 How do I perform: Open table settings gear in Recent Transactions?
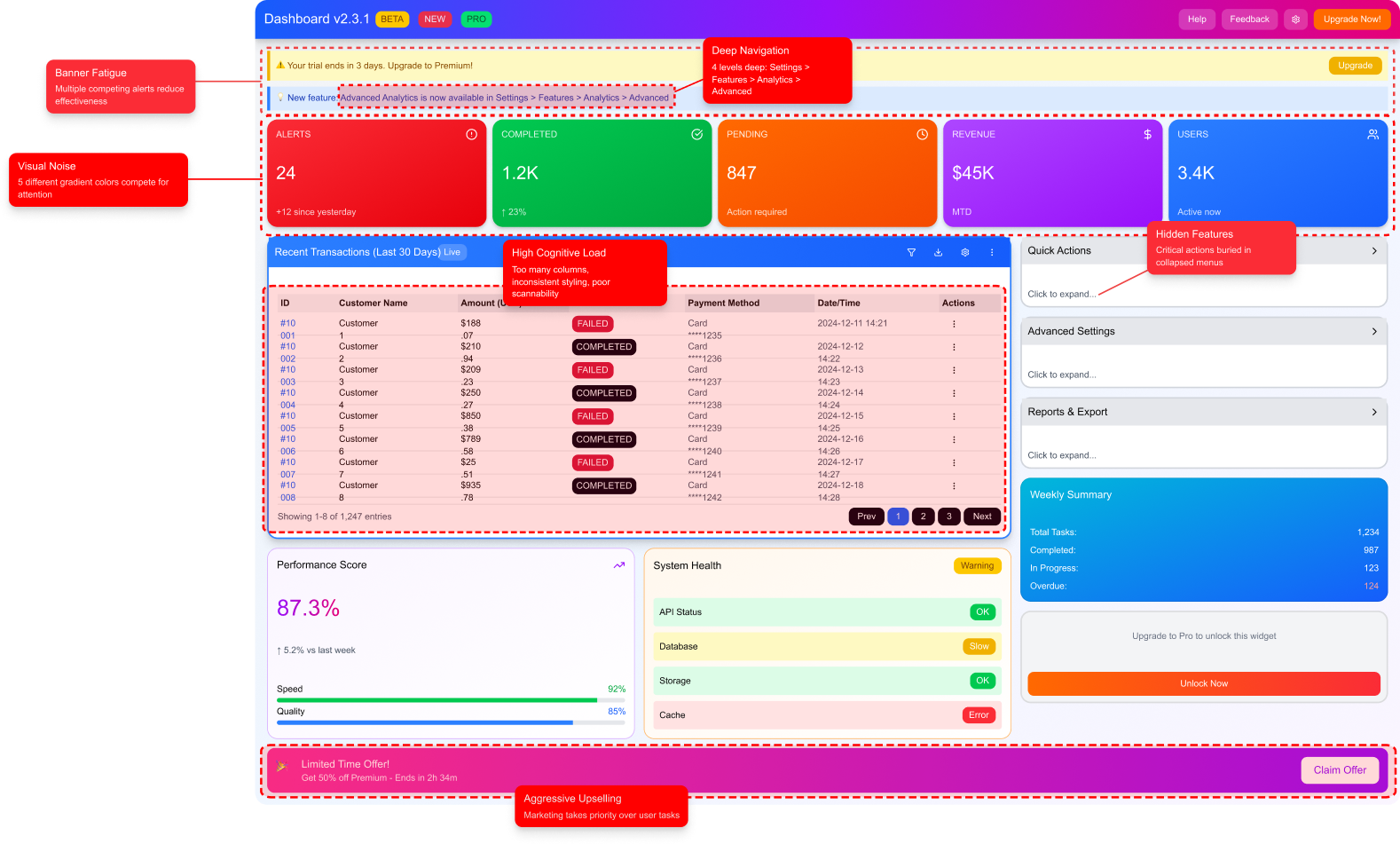pos(964,253)
